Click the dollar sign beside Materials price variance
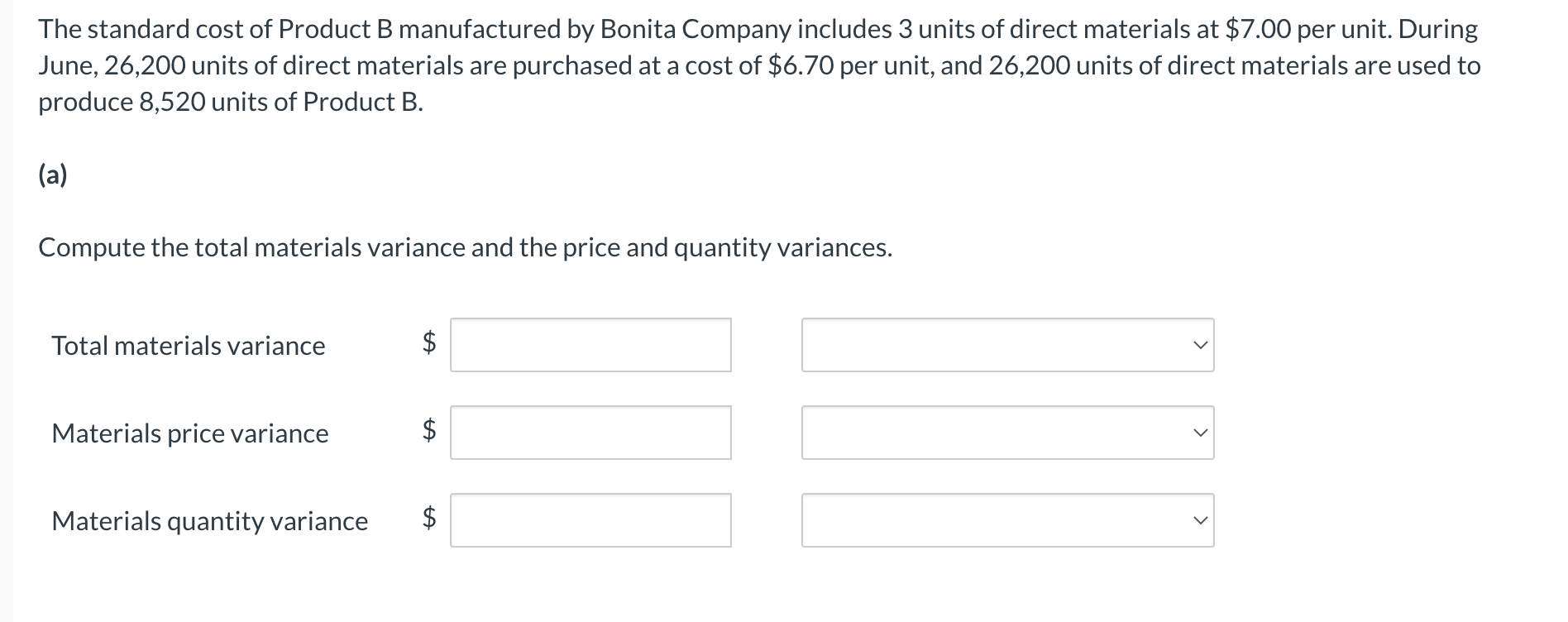Screen dimensions: 1568x622 pos(427,433)
